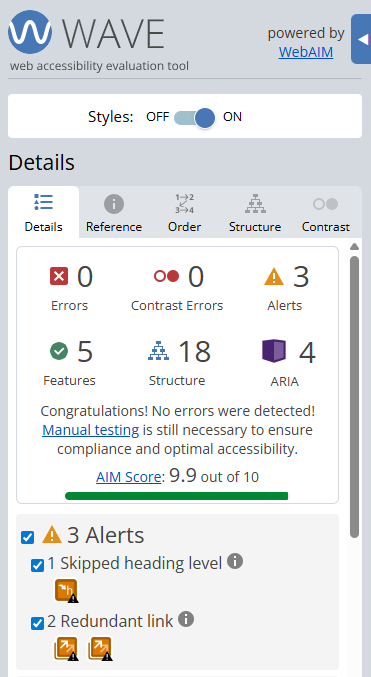
Task: Open info for Redundant link
Action: click(186, 619)
